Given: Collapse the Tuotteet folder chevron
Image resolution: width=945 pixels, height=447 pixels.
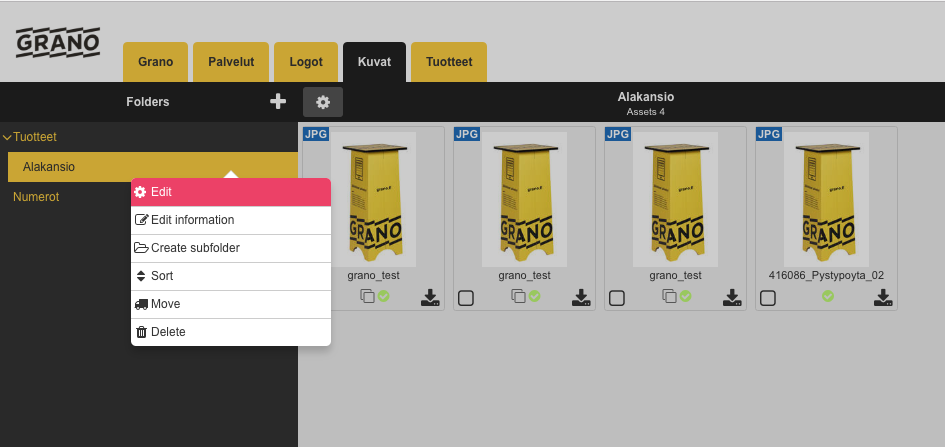Looking at the screenshot, I should click(7, 137).
